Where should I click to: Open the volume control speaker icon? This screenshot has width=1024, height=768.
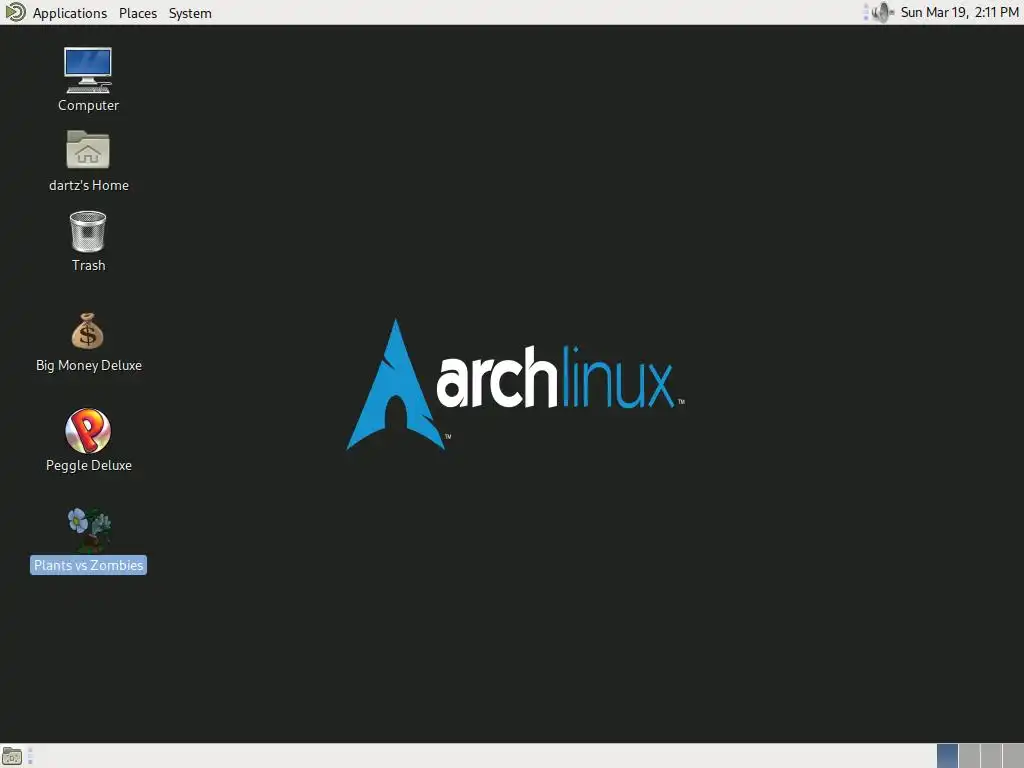tap(882, 12)
